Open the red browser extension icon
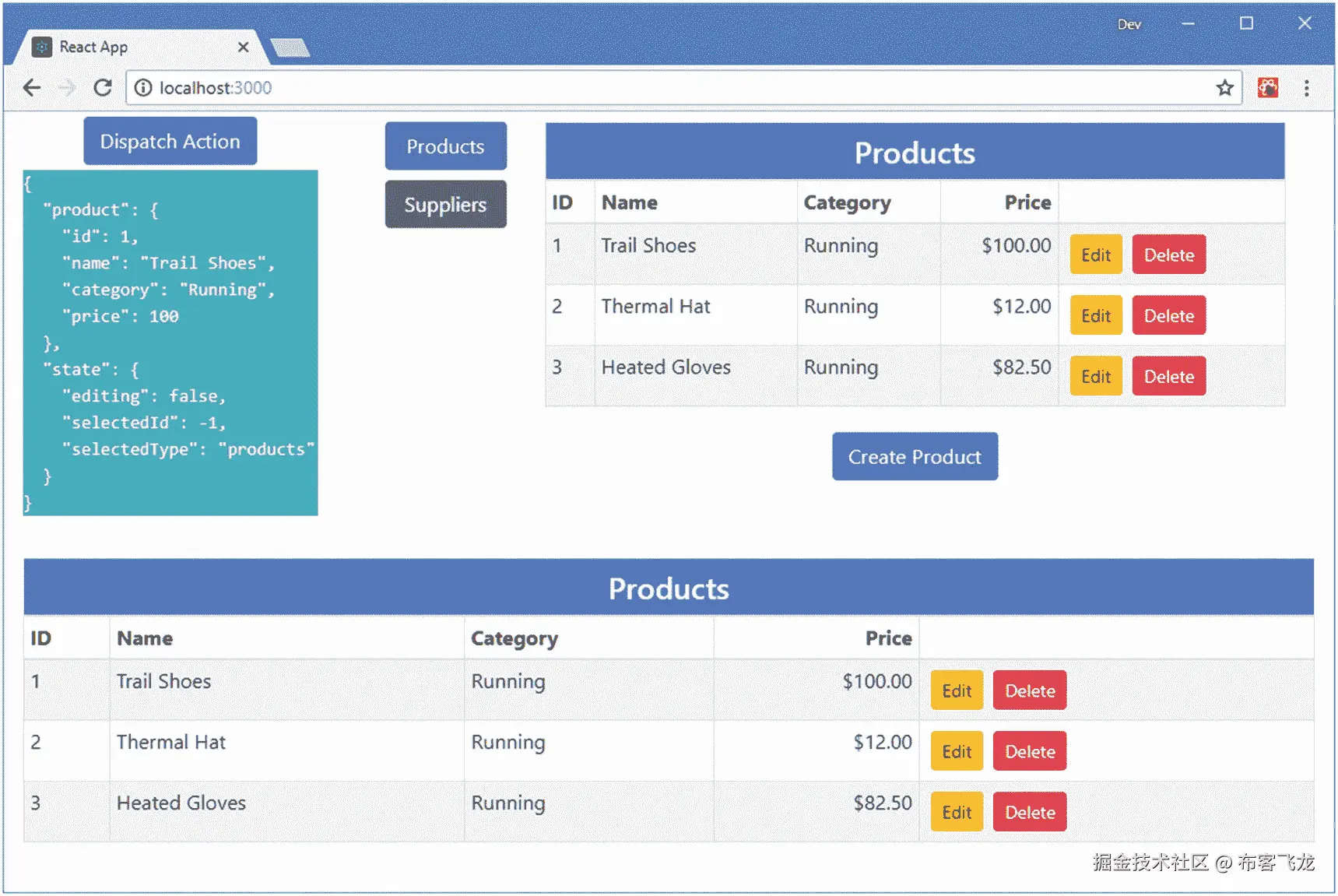Screen dimensions: 1338x896 click(x=1268, y=88)
